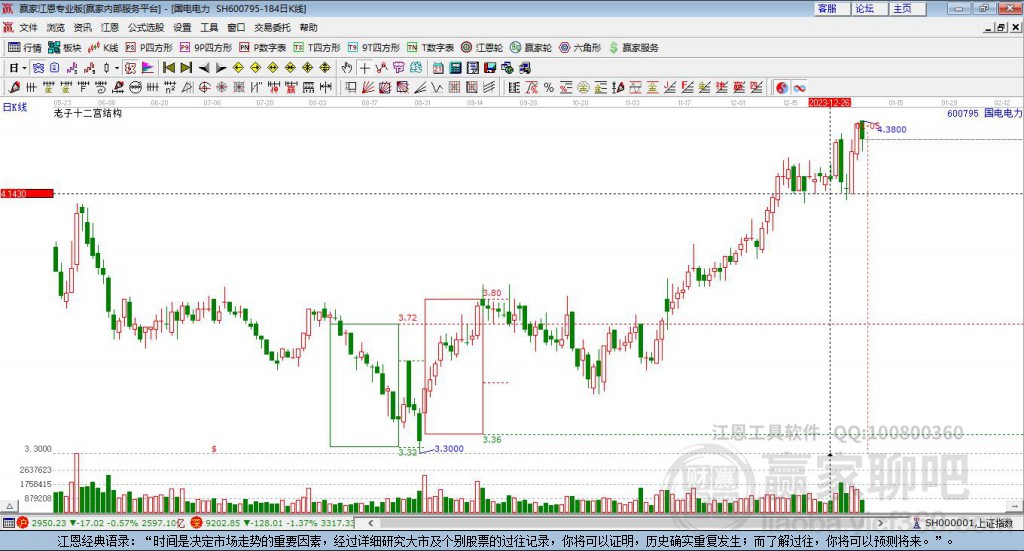
Task: Click the 3.3000 low price label
Action: 449,449
